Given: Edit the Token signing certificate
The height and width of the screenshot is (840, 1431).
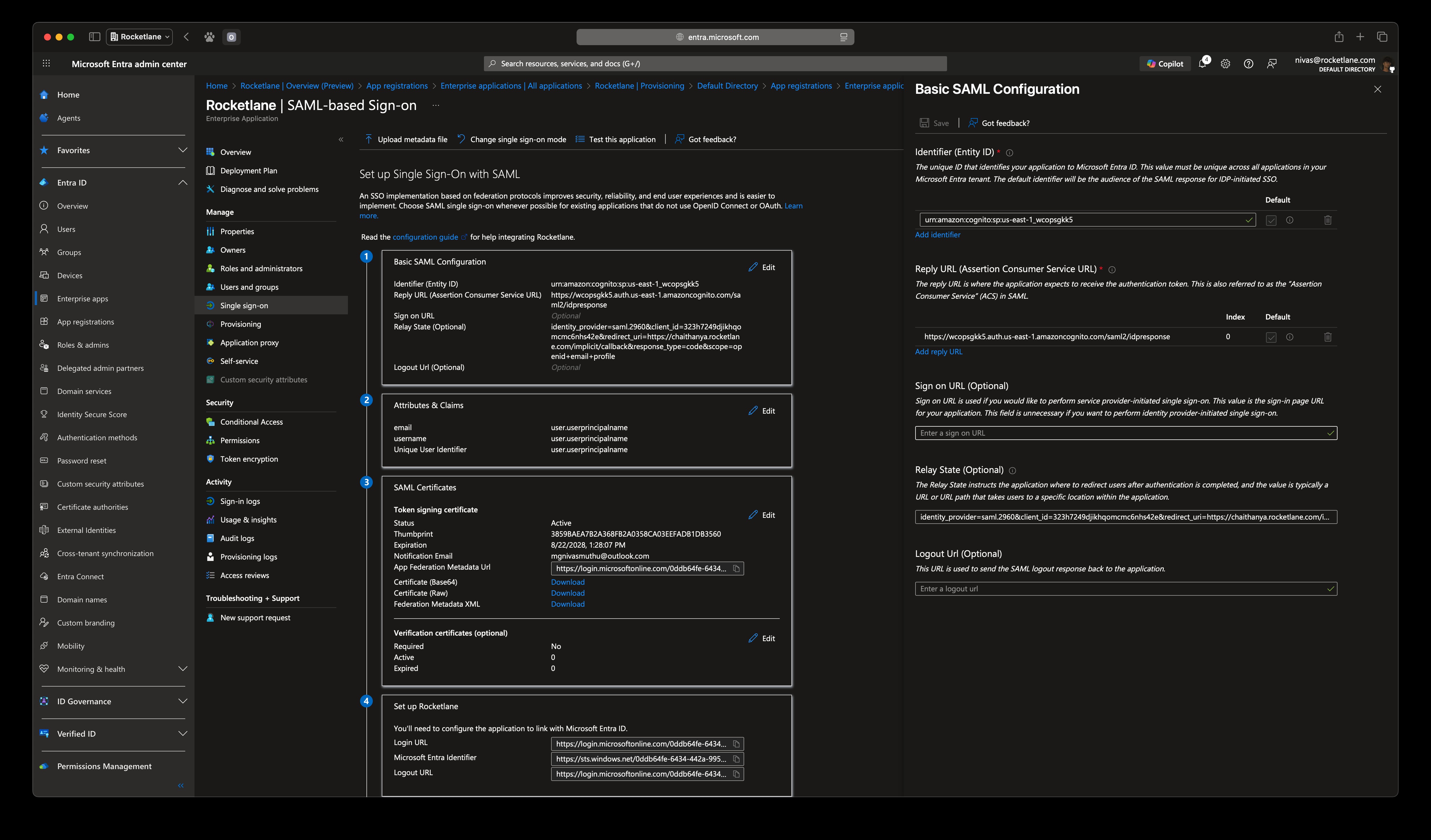Looking at the screenshot, I should click(762, 515).
